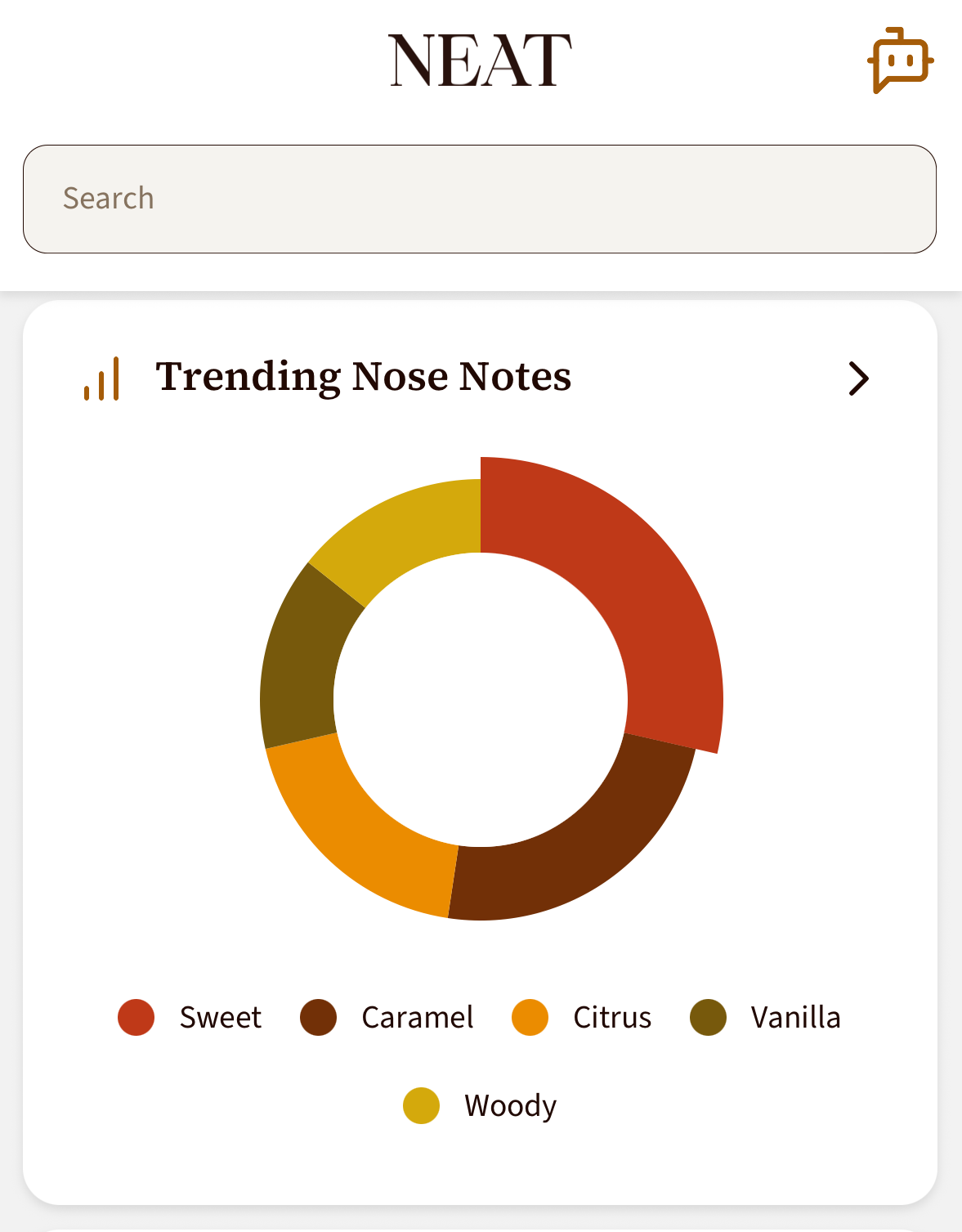Click the bar chart trending icon

point(101,379)
